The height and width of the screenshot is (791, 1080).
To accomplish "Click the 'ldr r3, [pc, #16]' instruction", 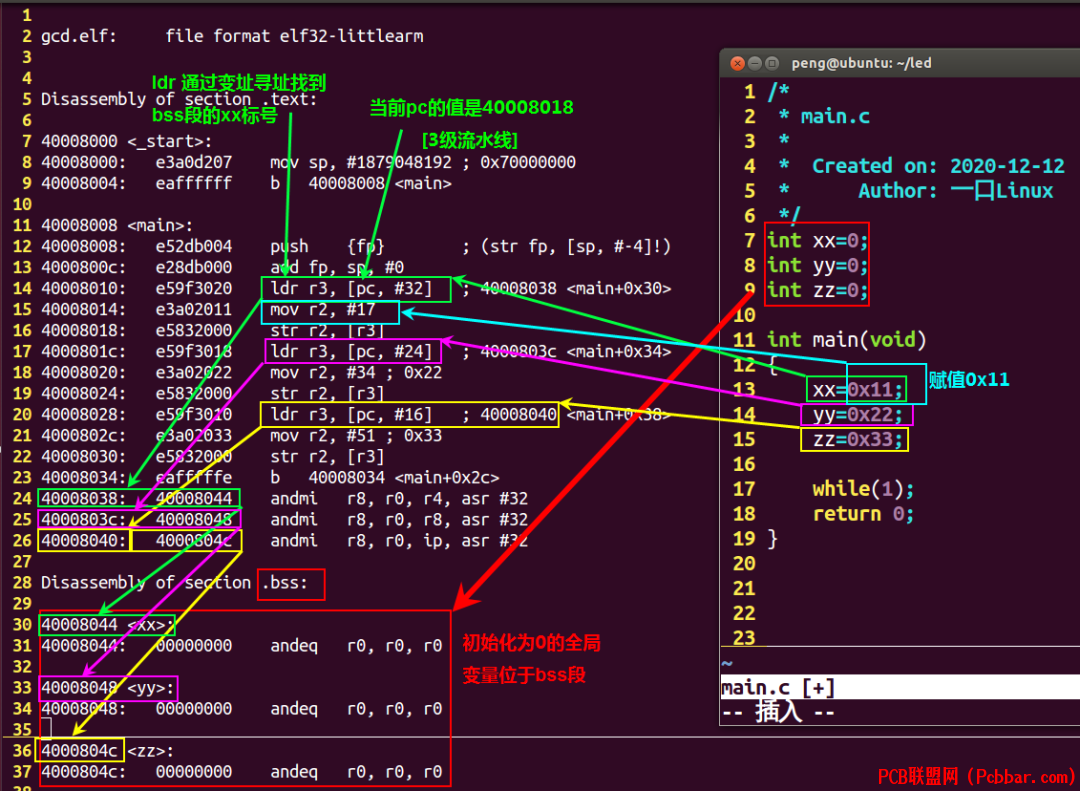I will [x=351, y=415].
